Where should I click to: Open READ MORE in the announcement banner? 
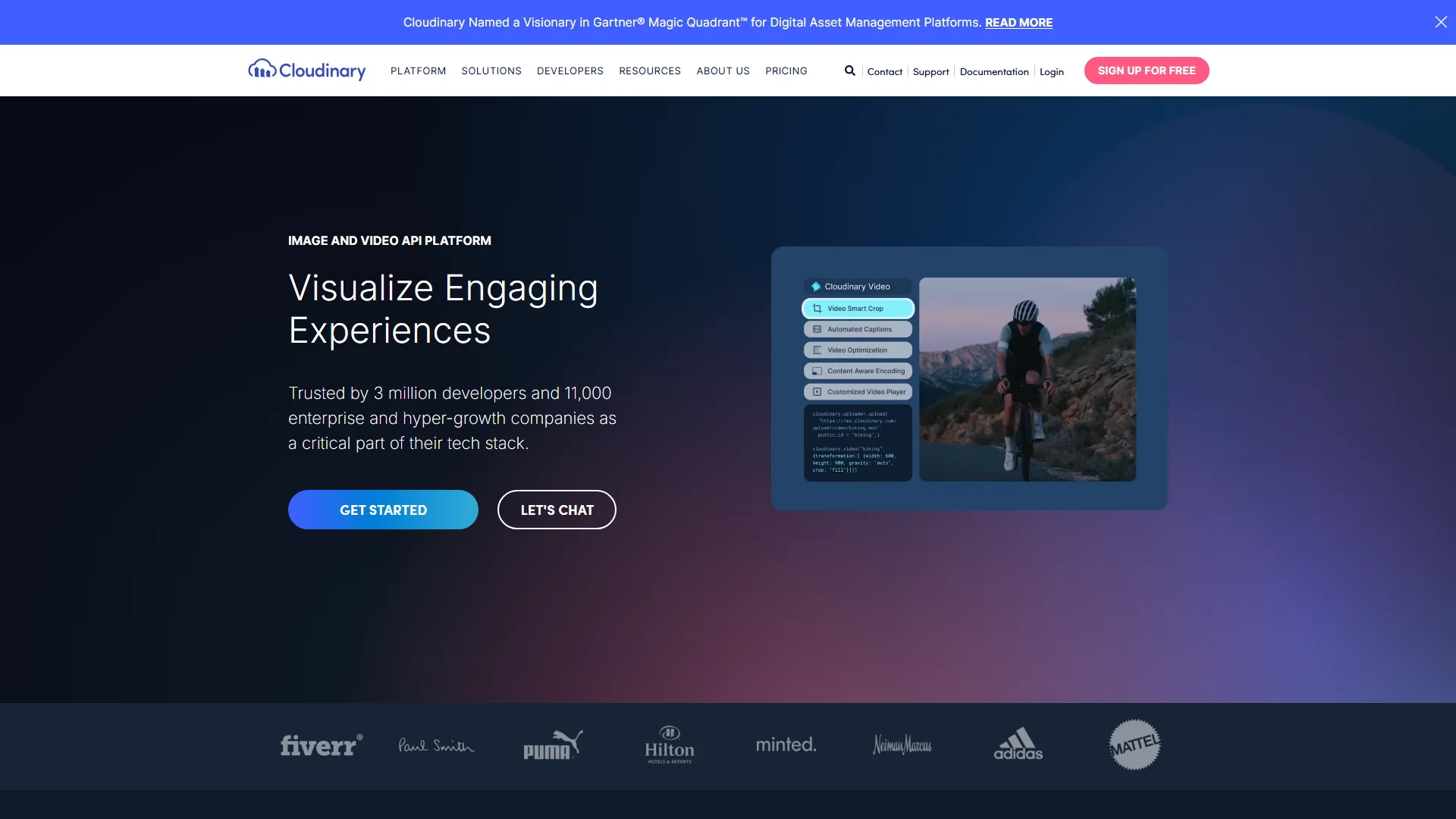coord(1018,22)
